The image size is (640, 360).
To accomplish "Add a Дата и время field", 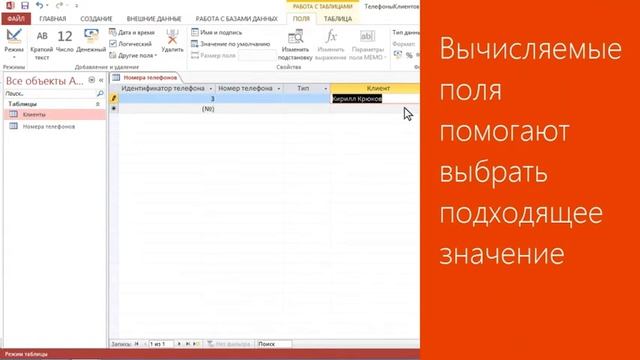I will tap(132, 32).
